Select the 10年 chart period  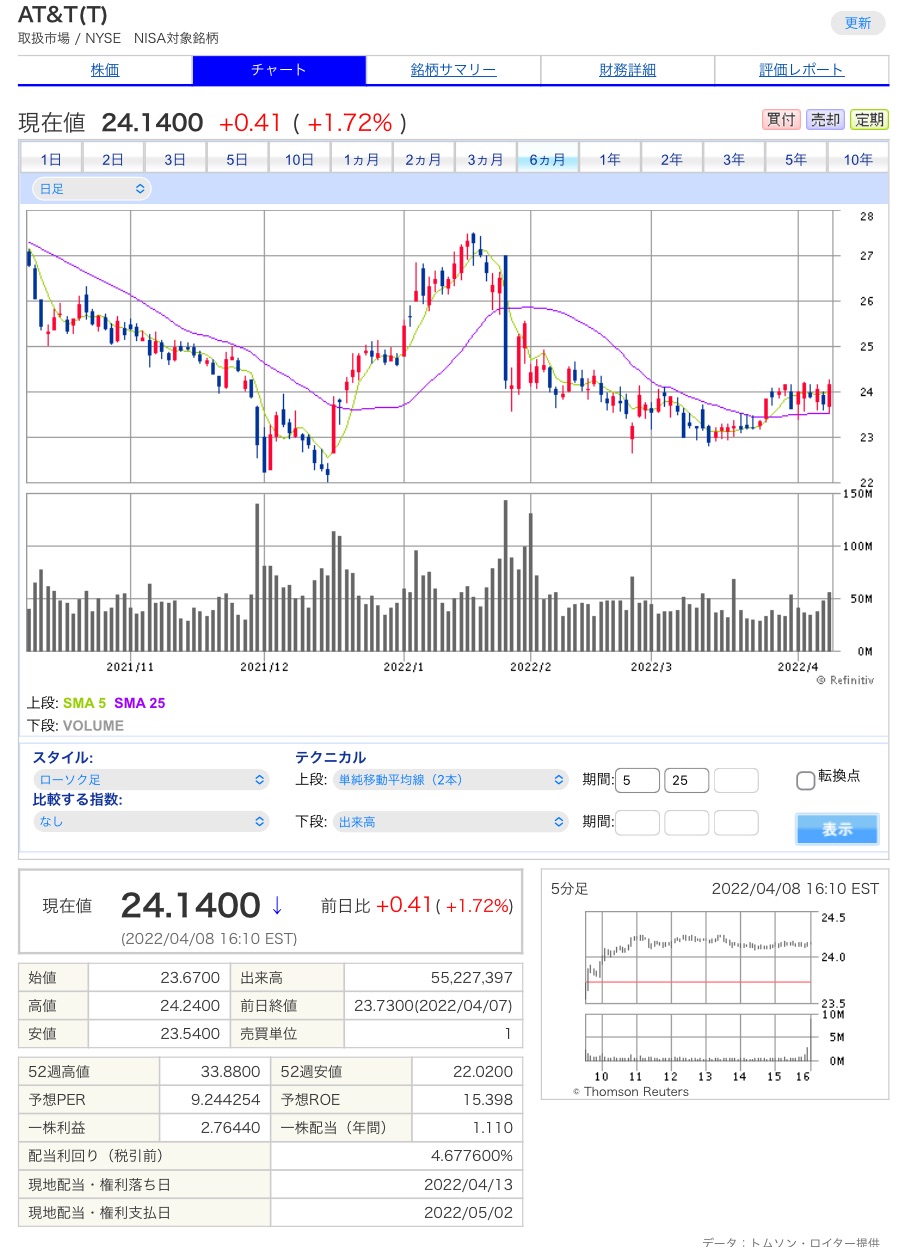(x=857, y=159)
